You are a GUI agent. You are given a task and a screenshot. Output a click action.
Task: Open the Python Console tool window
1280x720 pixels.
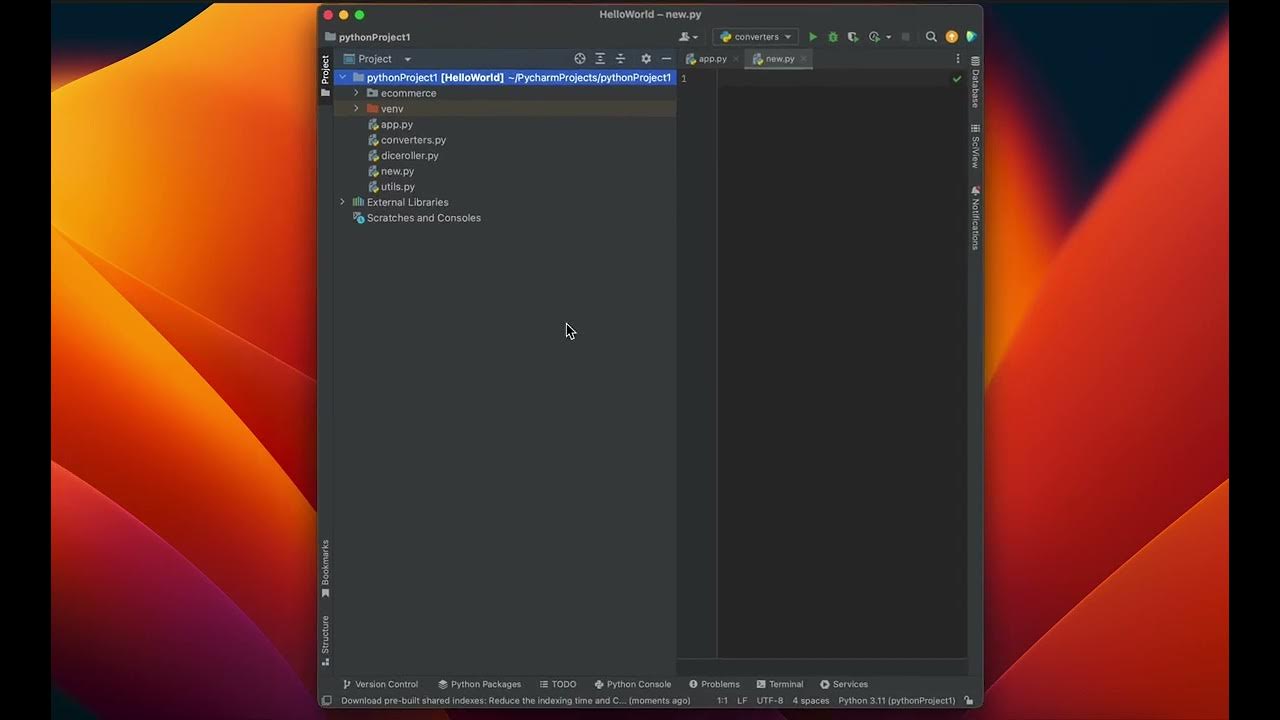click(633, 685)
